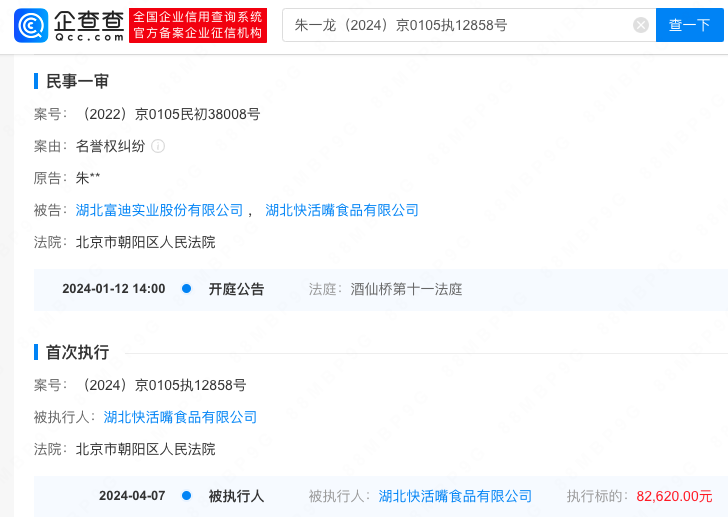Click the 企查查 brand wordmark
Viewport: 728px width, 517px height.
click(x=89, y=26)
